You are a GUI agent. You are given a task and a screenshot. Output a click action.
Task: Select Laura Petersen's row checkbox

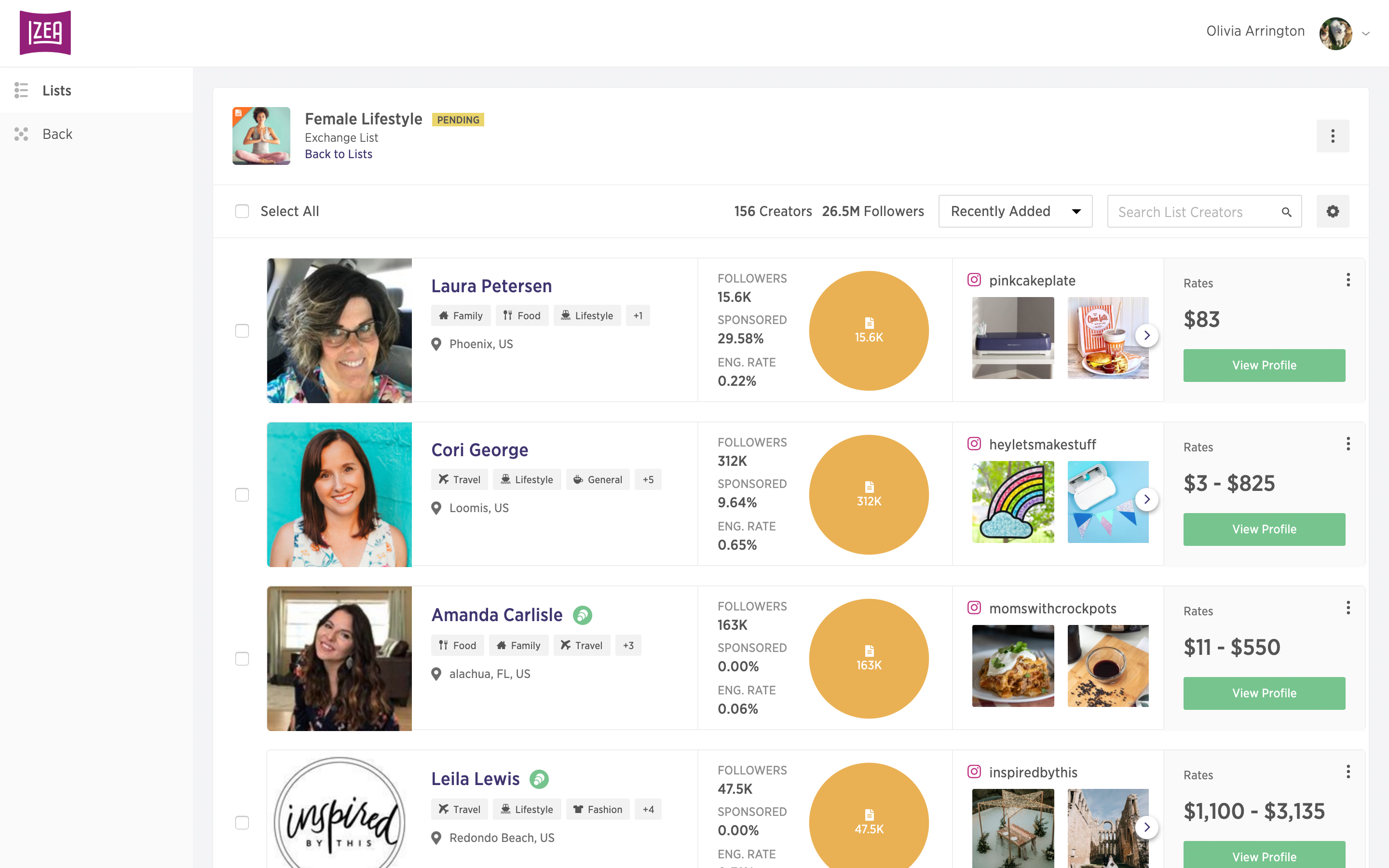click(242, 331)
